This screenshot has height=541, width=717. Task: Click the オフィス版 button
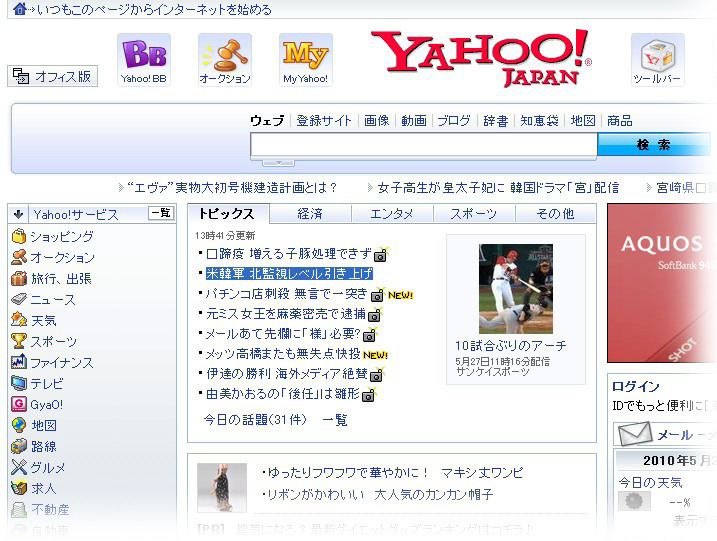pos(53,76)
